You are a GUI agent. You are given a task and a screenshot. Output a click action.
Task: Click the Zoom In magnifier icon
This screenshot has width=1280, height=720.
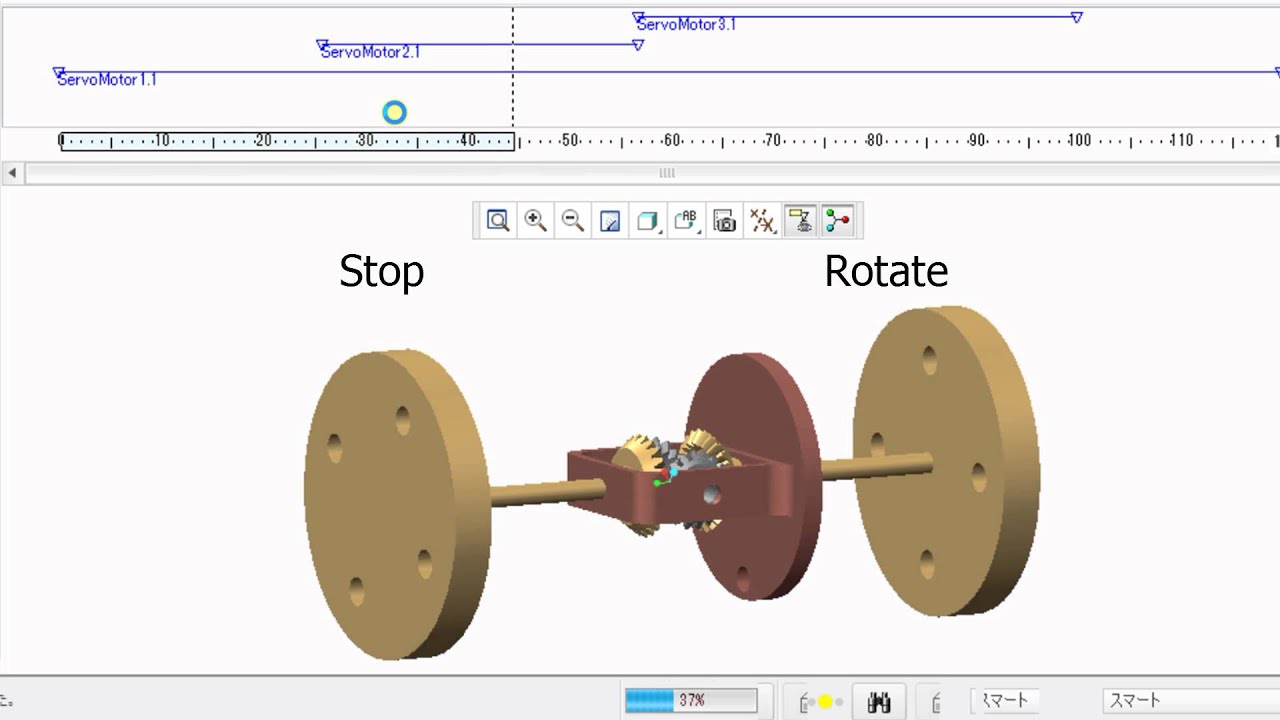click(535, 221)
